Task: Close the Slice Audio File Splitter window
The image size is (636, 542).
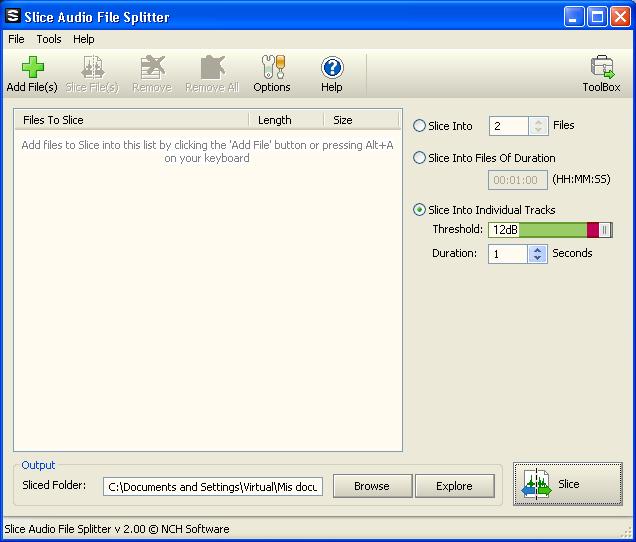Action: [x=621, y=17]
